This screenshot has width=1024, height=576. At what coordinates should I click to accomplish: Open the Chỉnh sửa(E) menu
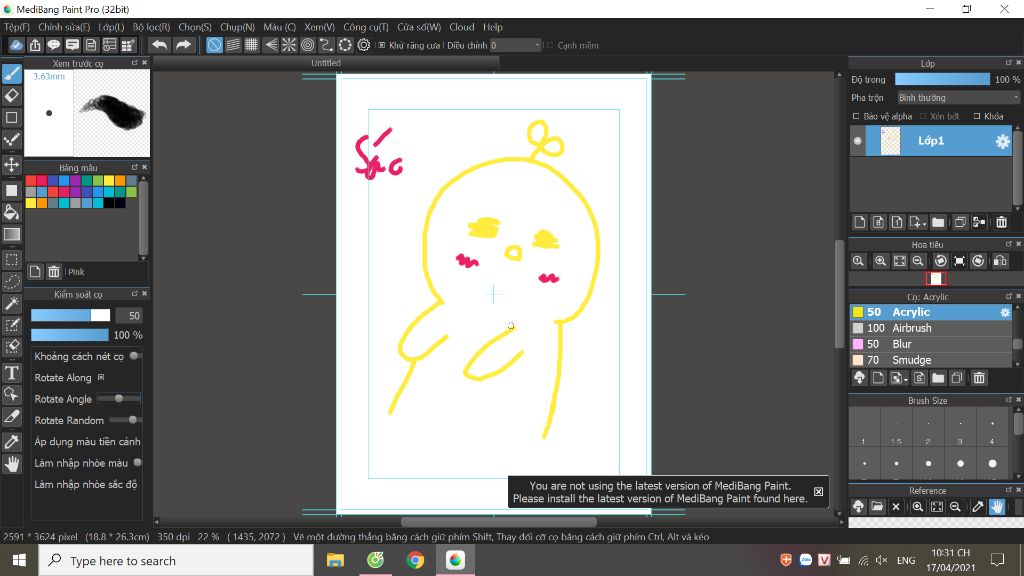[64, 27]
